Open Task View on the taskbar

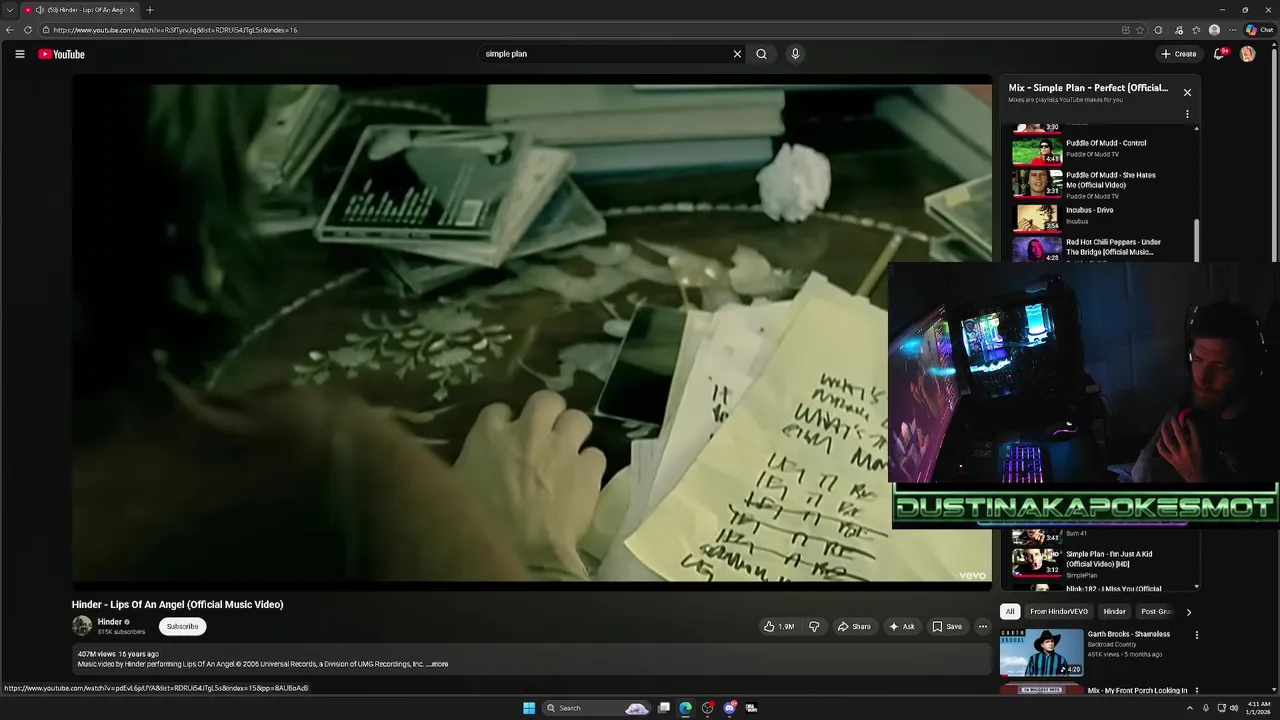click(x=663, y=708)
